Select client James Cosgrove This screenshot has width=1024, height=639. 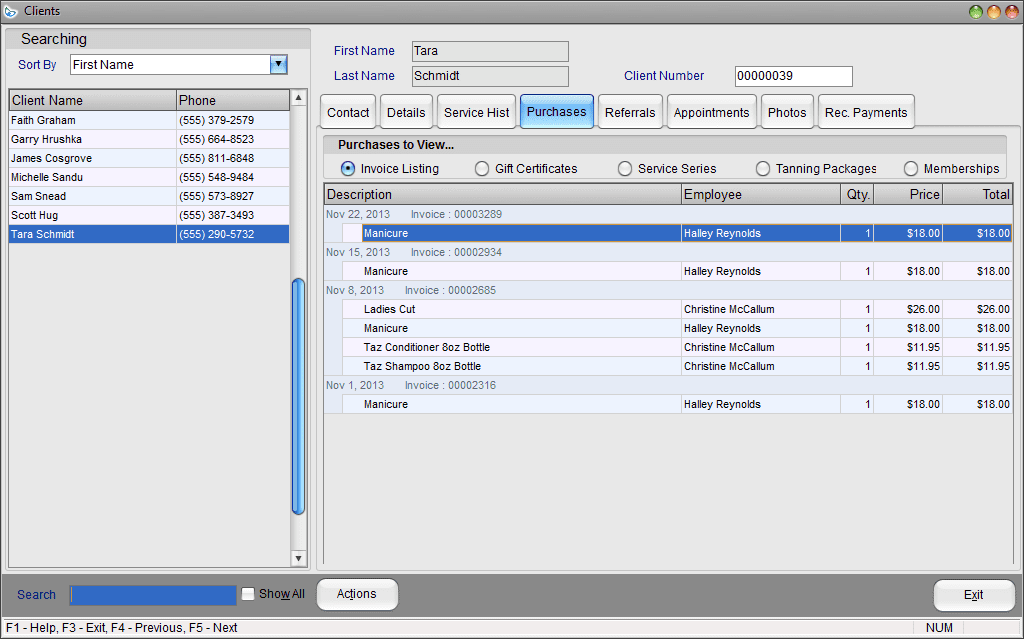[149, 158]
